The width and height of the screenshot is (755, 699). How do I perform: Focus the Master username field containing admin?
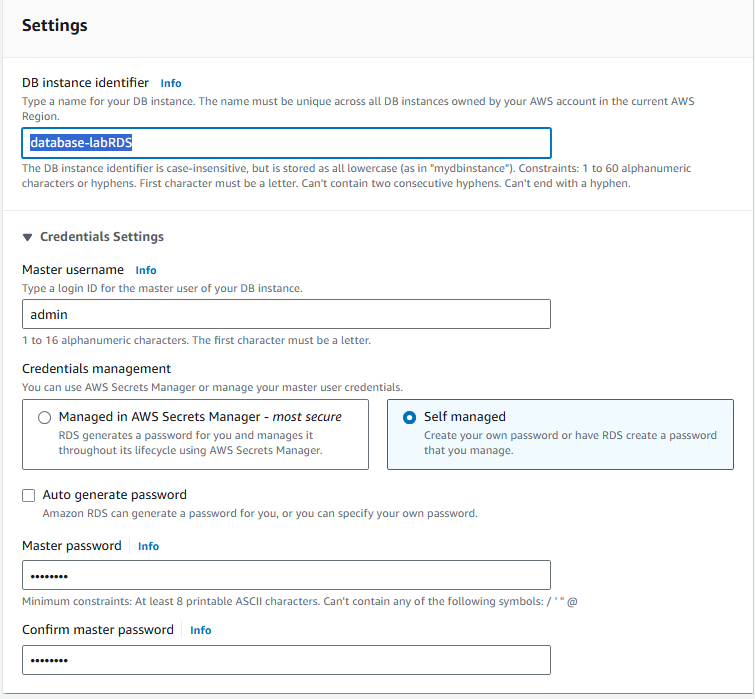point(286,314)
